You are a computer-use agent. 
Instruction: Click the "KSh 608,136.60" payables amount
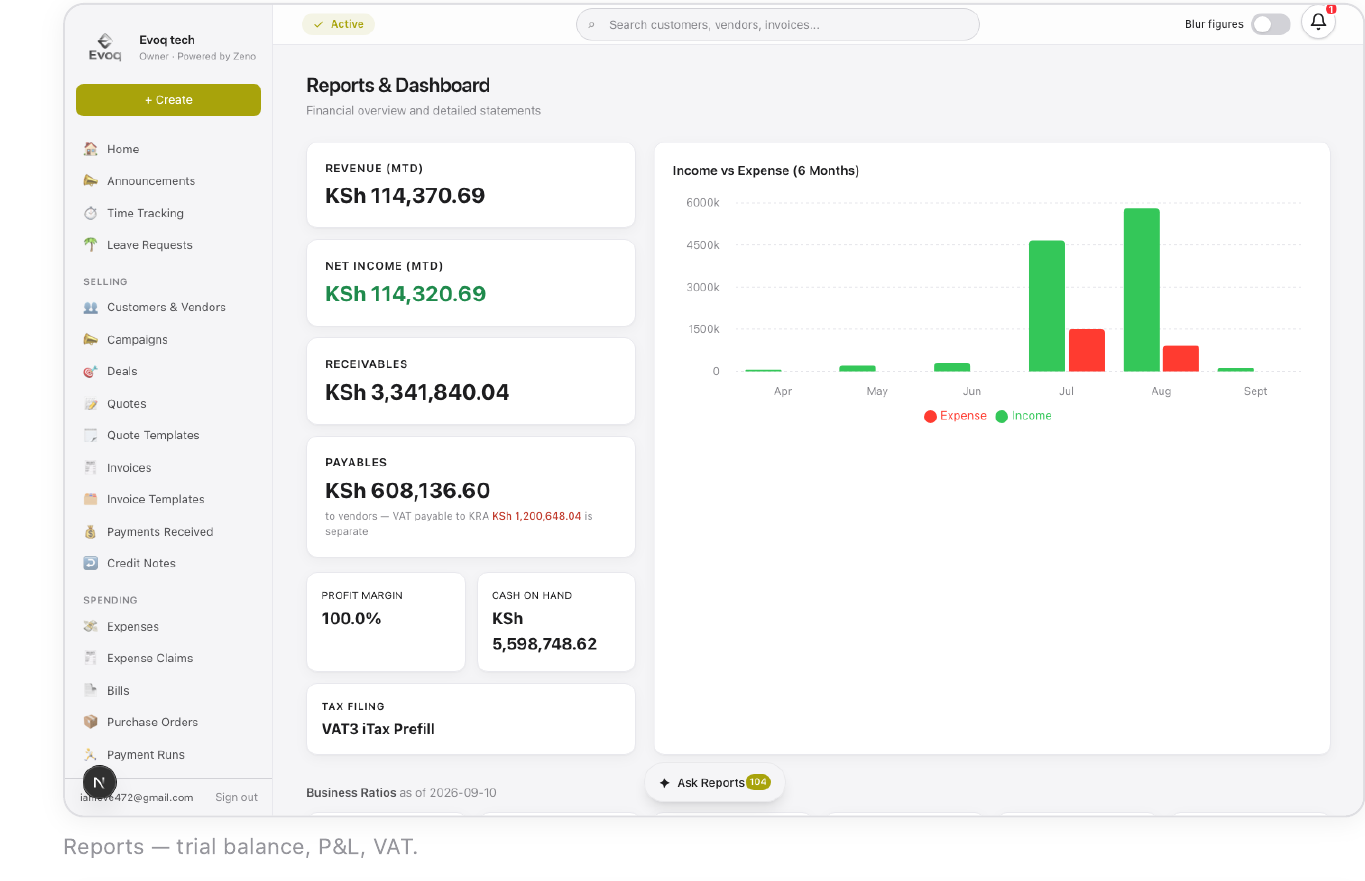[408, 491]
